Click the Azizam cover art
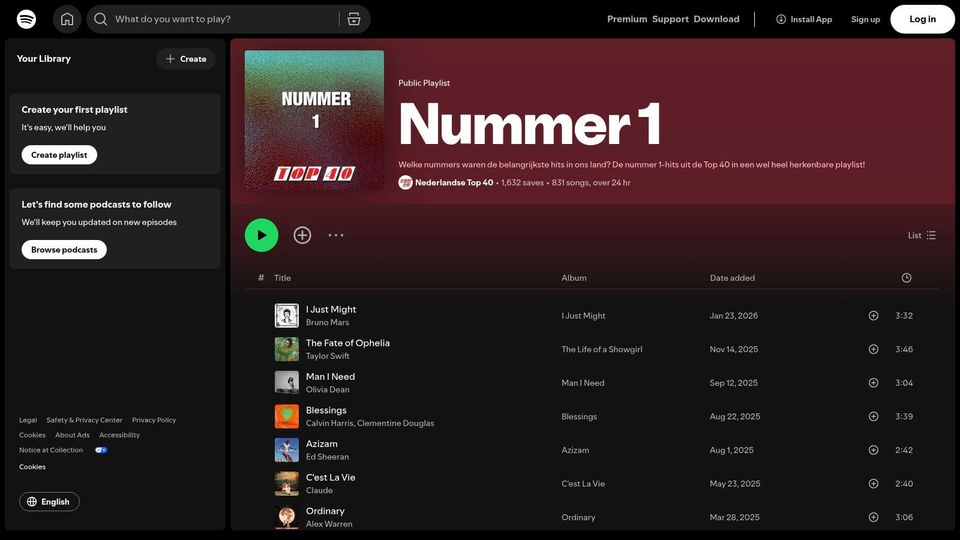The width and height of the screenshot is (960, 540). pyautogui.click(x=287, y=450)
